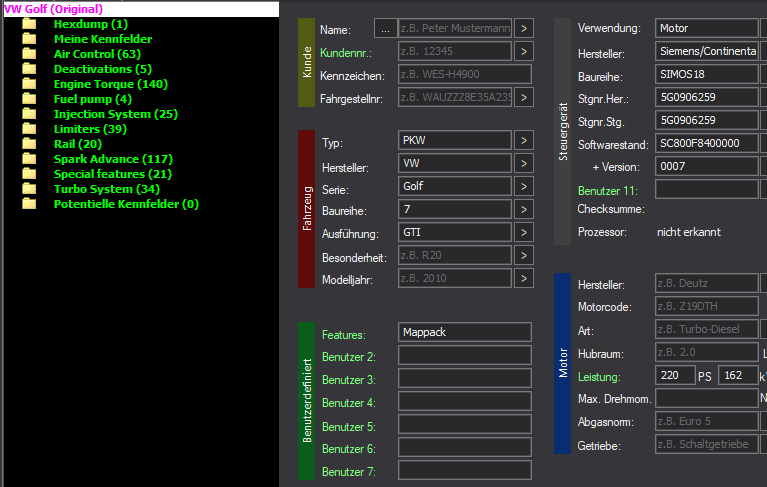Viewport: 767px width, 487px height.
Task: Click the Injection System folder icon
Action: coord(29,114)
